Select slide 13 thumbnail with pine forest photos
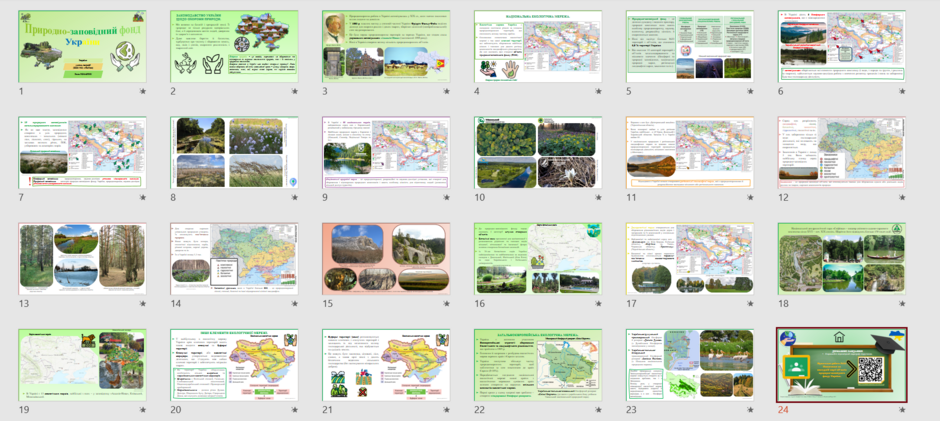This screenshot has width=940, height=421. click(x=82, y=258)
